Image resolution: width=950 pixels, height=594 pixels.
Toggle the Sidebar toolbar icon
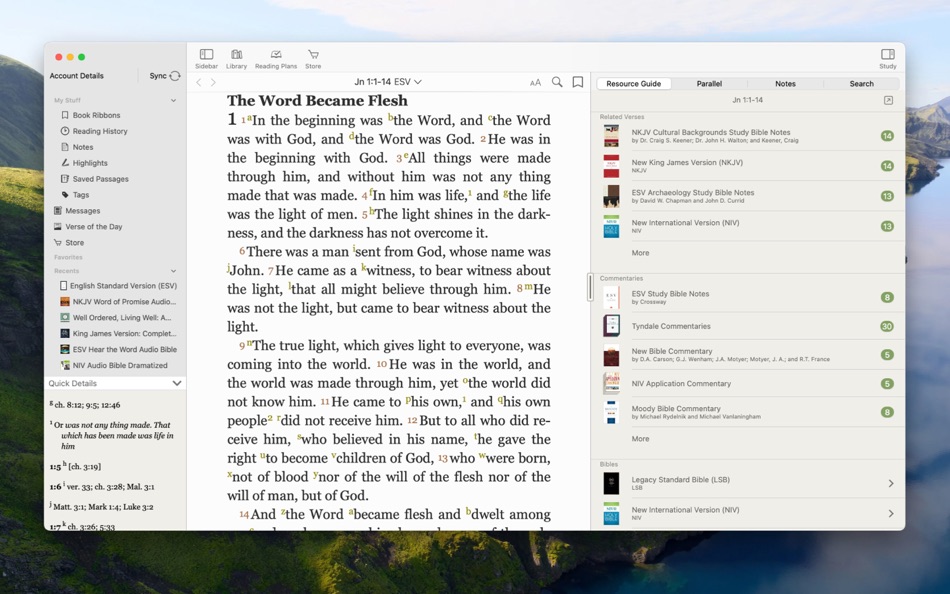[206, 59]
